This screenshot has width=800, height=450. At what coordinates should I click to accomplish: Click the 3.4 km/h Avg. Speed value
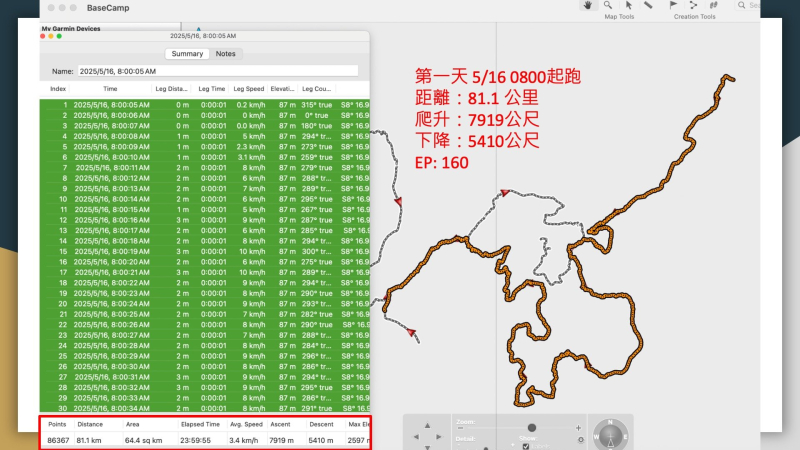click(x=244, y=440)
